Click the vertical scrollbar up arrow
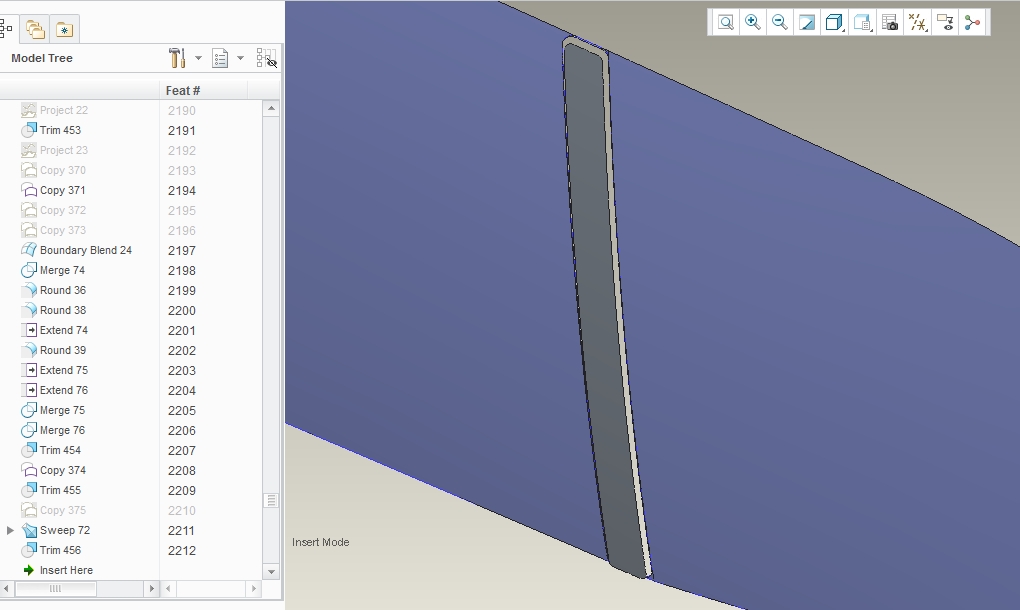This screenshot has width=1020, height=610. [271, 109]
